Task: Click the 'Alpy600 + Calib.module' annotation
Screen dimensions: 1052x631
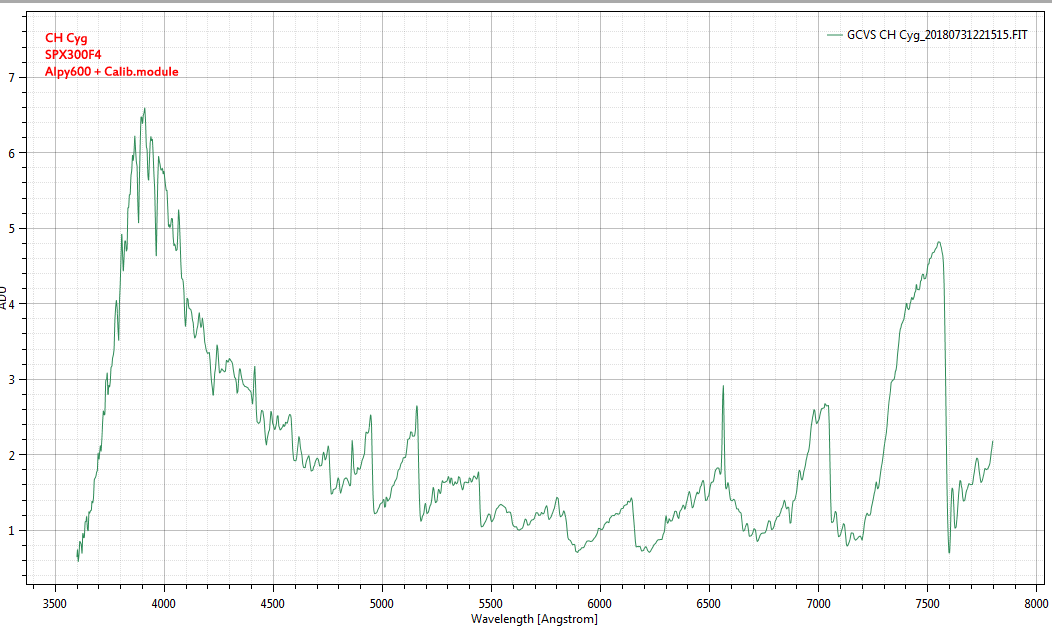Action: pyautogui.click(x=111, y=72)
